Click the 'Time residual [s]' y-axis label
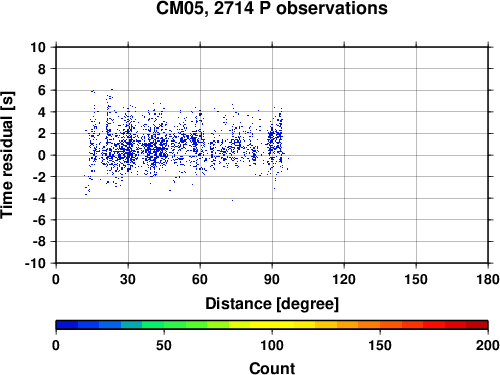The height and width of the screenshot is (375, 500). tap(7, 155)
